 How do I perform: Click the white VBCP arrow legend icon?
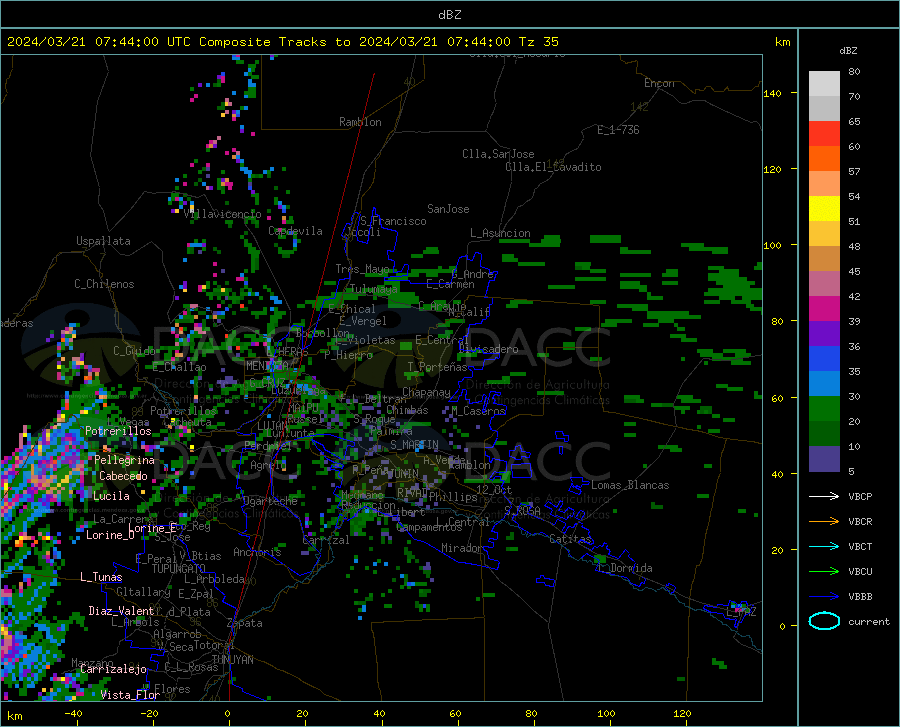click(x=824, y=496)
